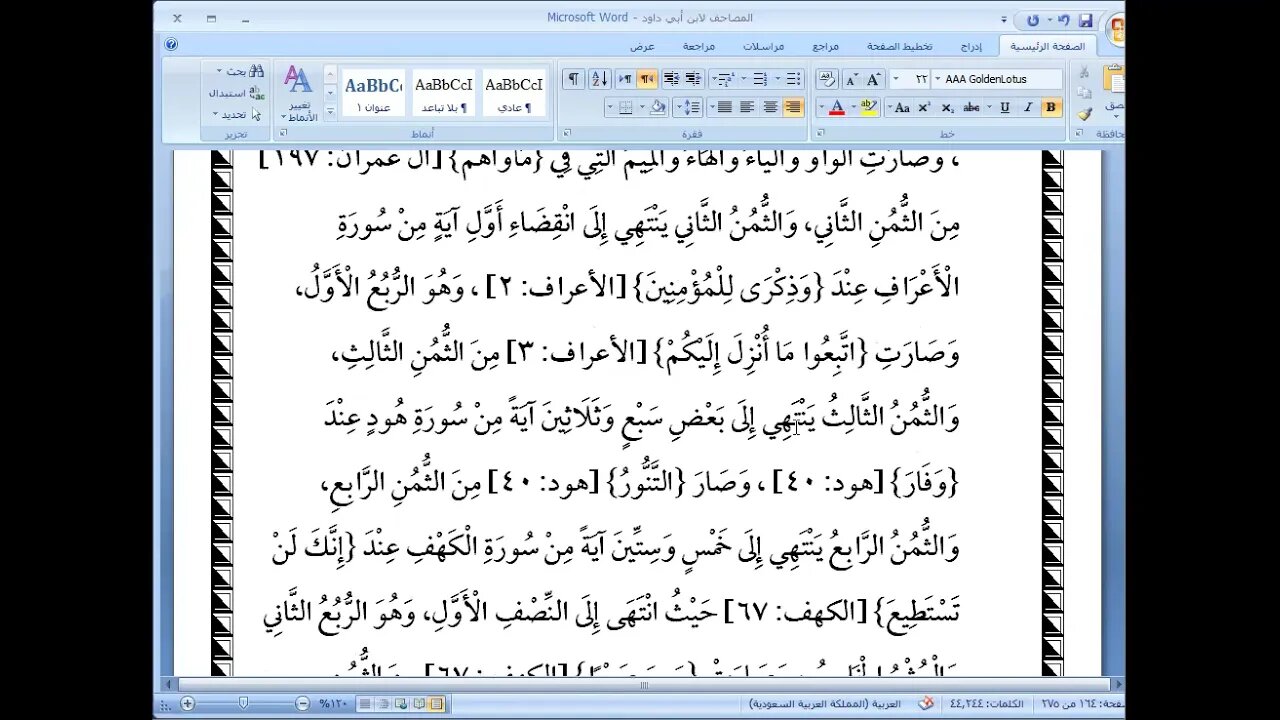Open the Page Layout (تخطيط الصفحة) tab

pos(900,46)
